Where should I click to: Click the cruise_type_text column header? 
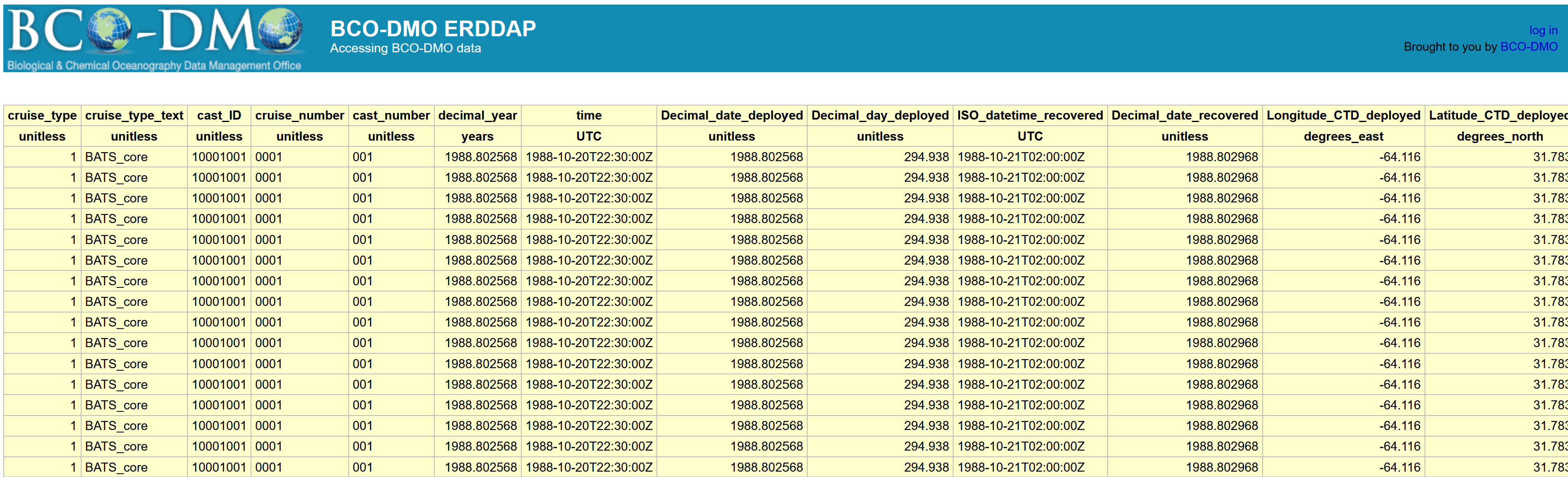pyautogui.click(x=134, y=116)
